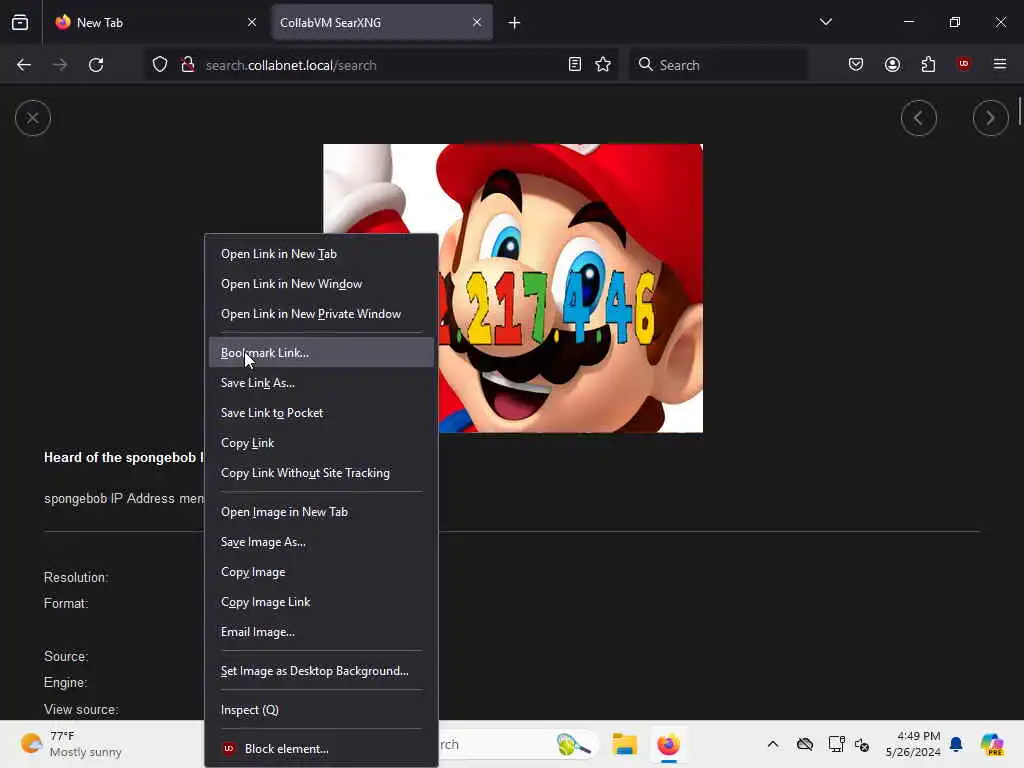Click the Firefox Search box
The width and height of the screenshot is (1024, 768).
[x=718, y=65]
